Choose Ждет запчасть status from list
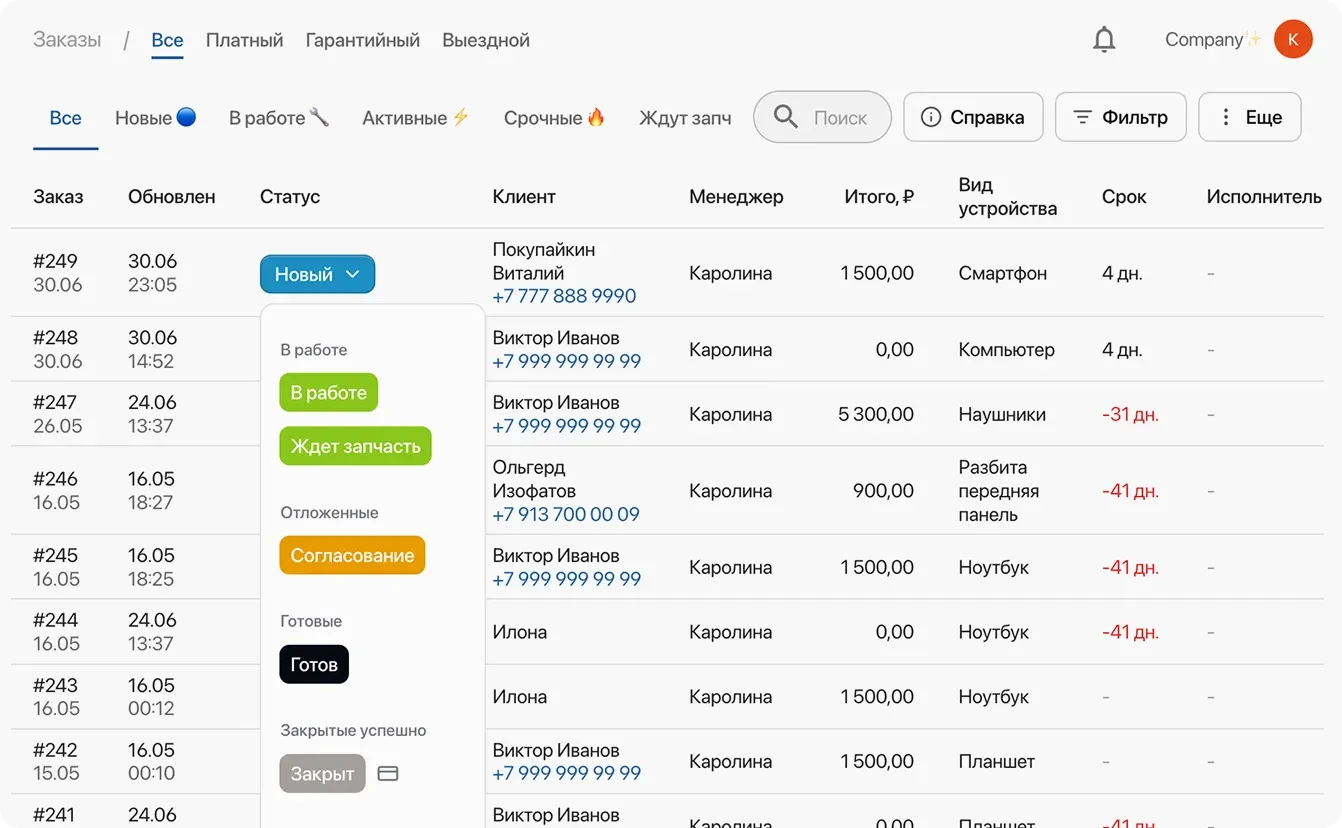Screen dimensions: 1342x828 point(355,446)
